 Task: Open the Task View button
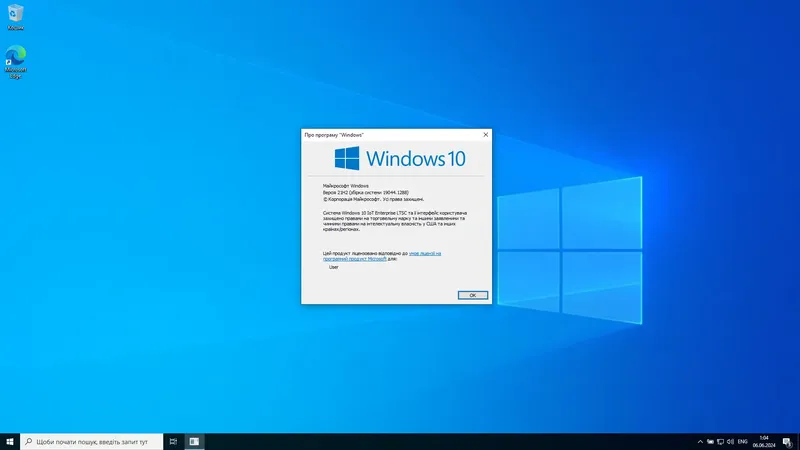click(173, 441)
